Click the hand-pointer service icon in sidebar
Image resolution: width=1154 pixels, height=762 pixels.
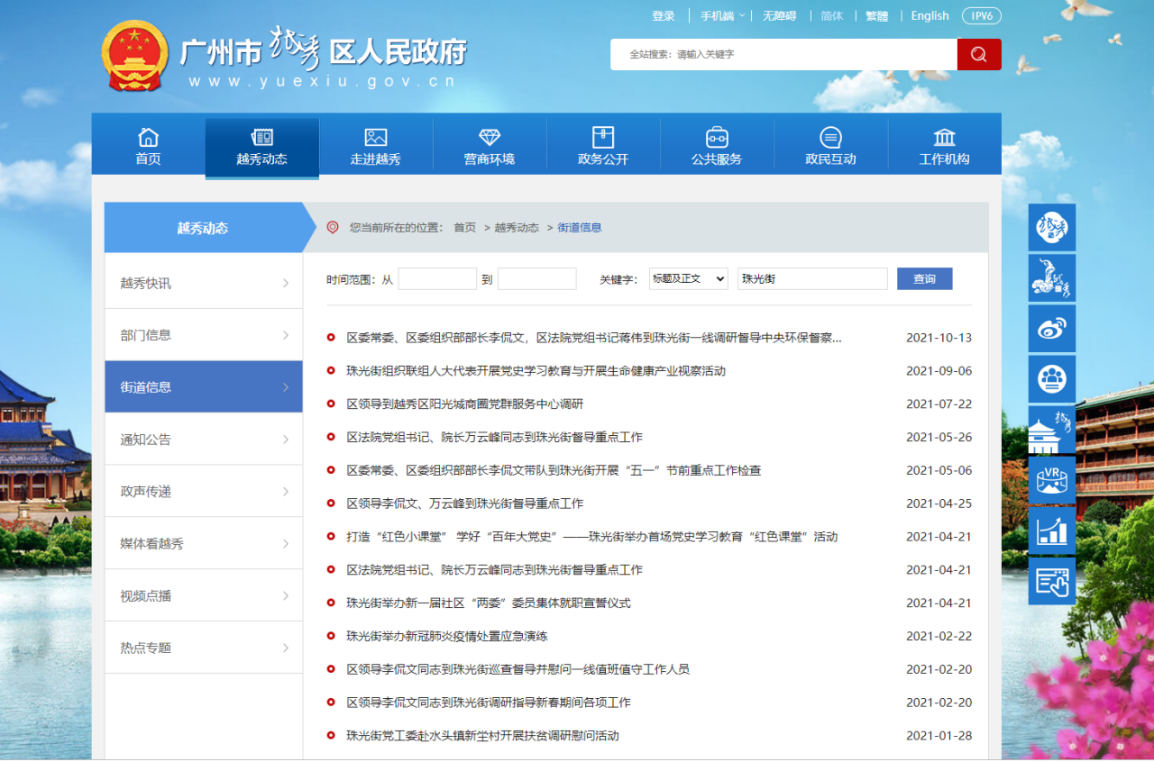(1051, 581)
